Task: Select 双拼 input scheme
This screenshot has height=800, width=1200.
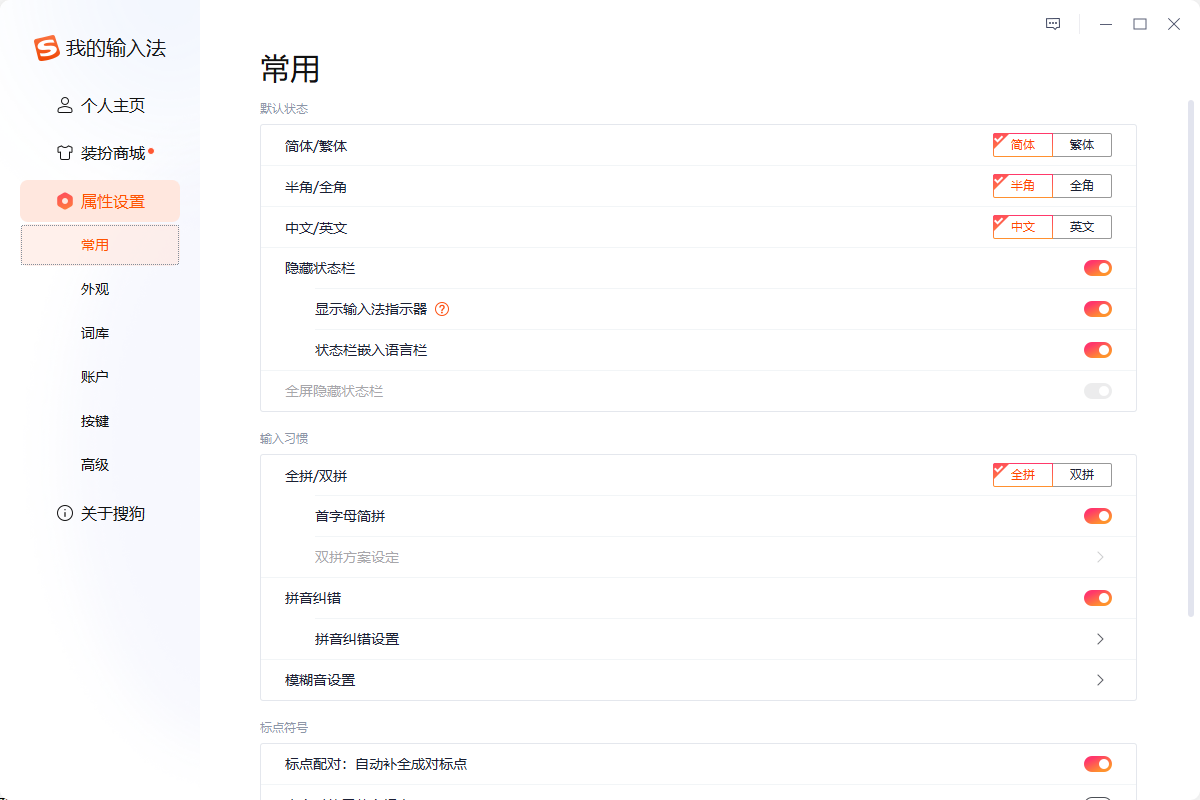Action: click(1082, 474)
